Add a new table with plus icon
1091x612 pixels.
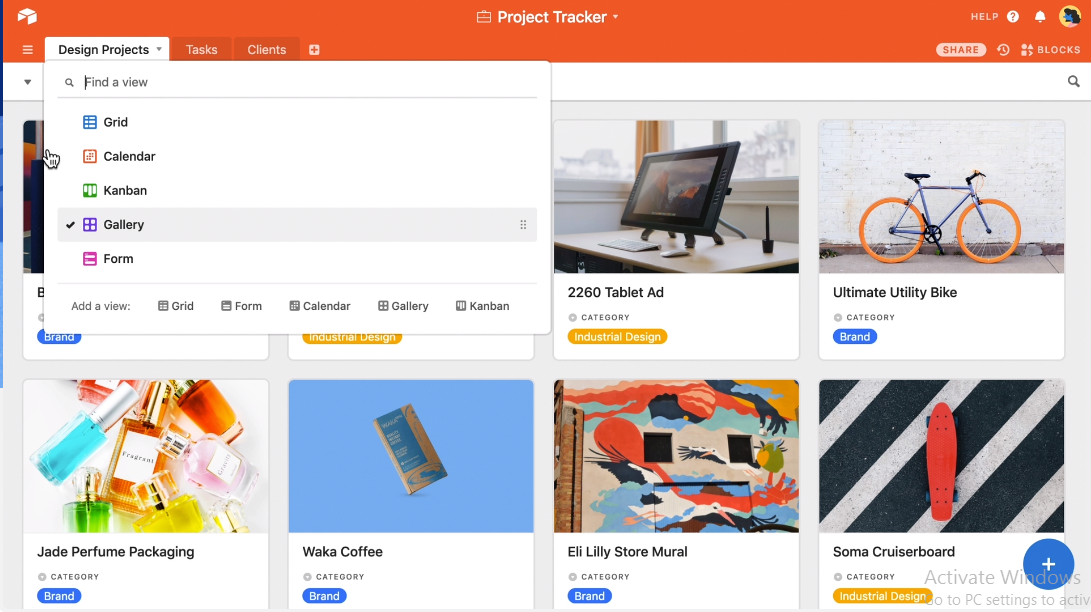[x=314, y=49]
